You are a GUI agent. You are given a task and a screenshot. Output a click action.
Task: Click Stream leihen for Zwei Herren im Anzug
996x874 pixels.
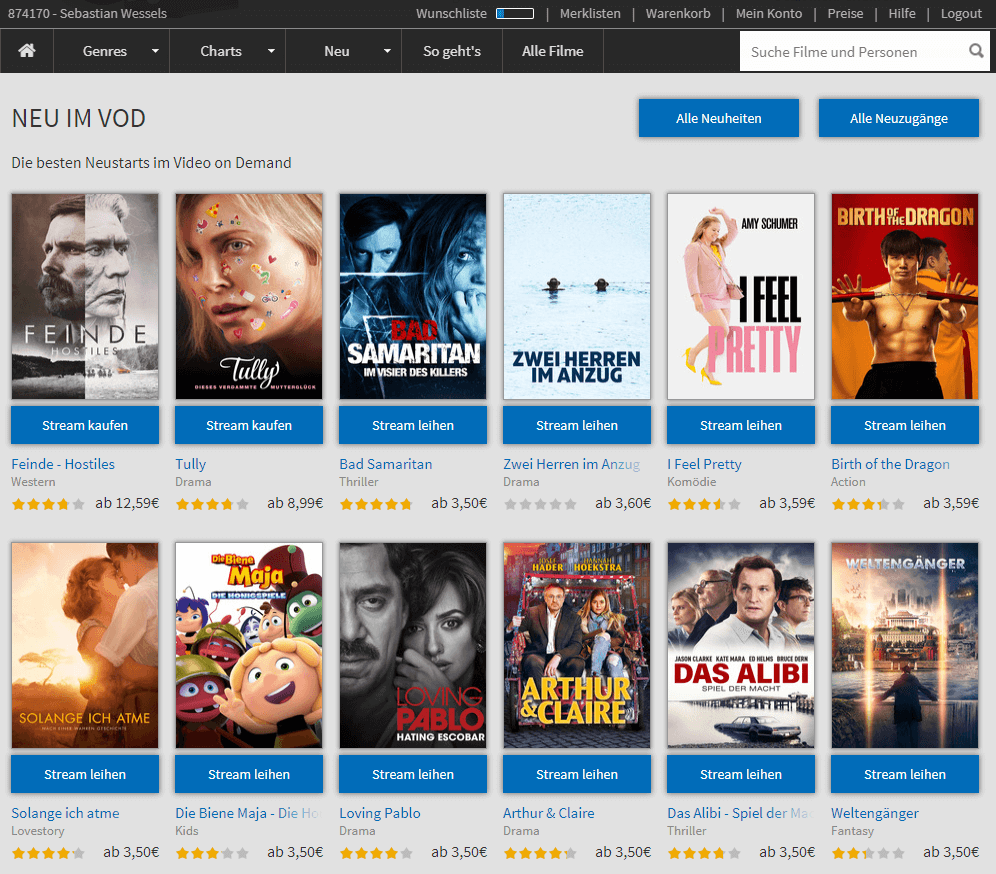pos(577,425)
